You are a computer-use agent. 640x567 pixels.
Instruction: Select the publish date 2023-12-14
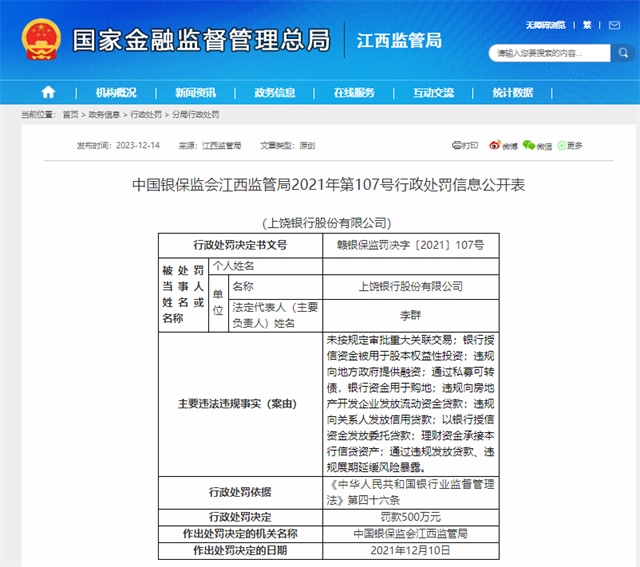point(138,145)
